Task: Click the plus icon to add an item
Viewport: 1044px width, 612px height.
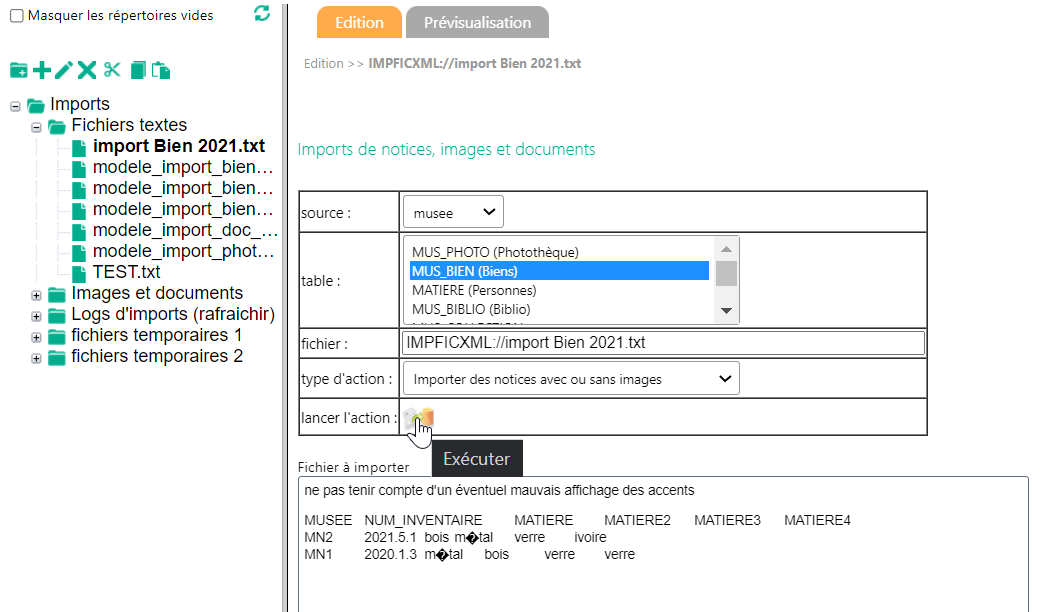Action: [x=42, y=70]
